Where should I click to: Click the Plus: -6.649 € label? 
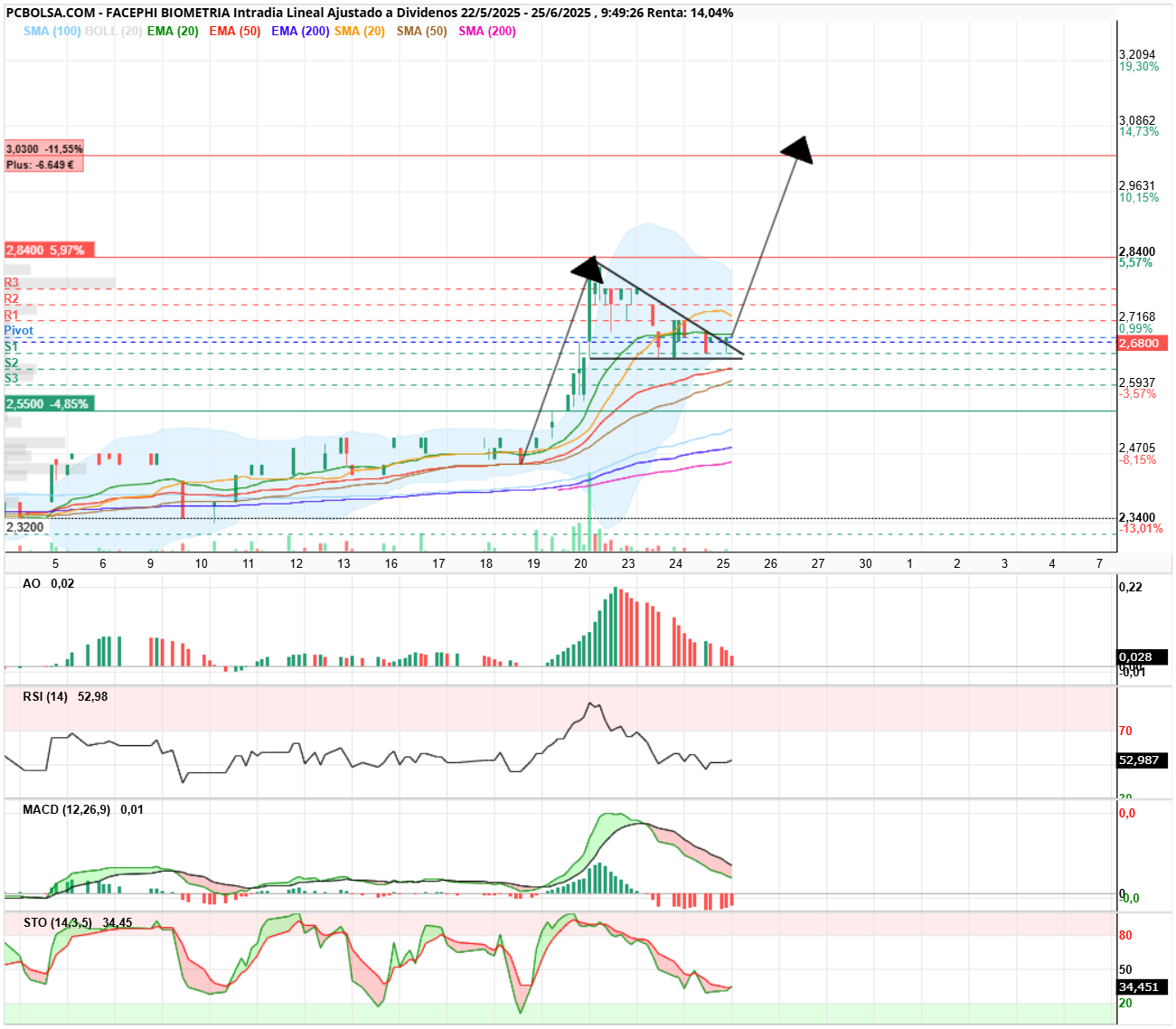(x=44, y=165)
